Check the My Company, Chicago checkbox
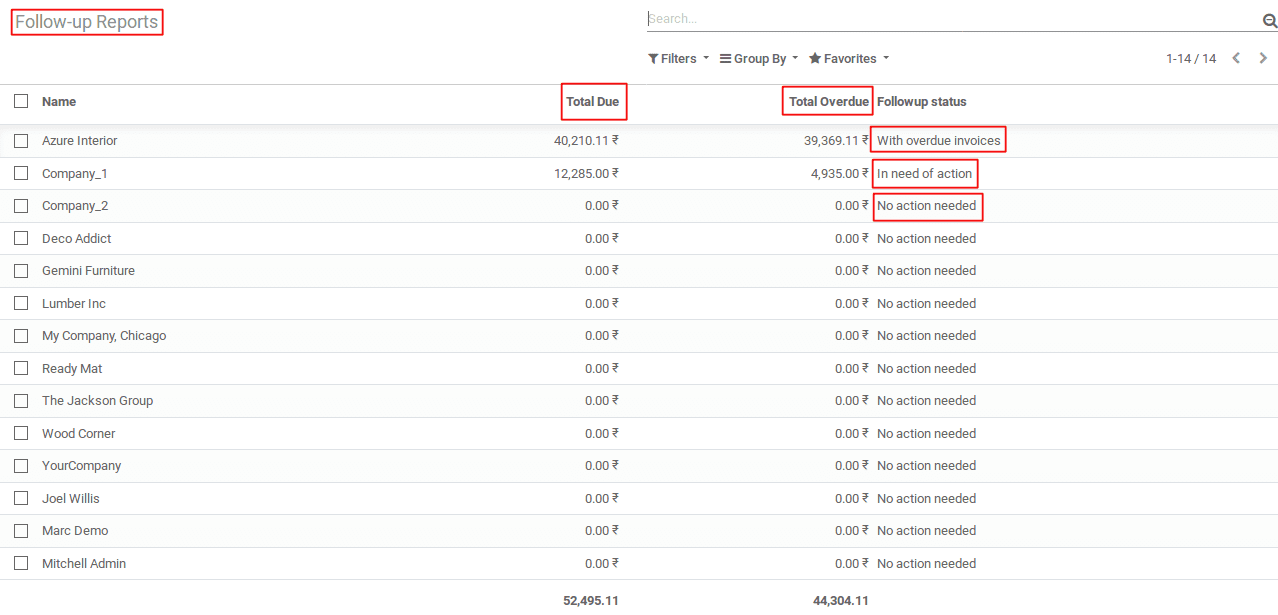Image resolution: width=1278 pixels, height=615 pixels. 21,336
